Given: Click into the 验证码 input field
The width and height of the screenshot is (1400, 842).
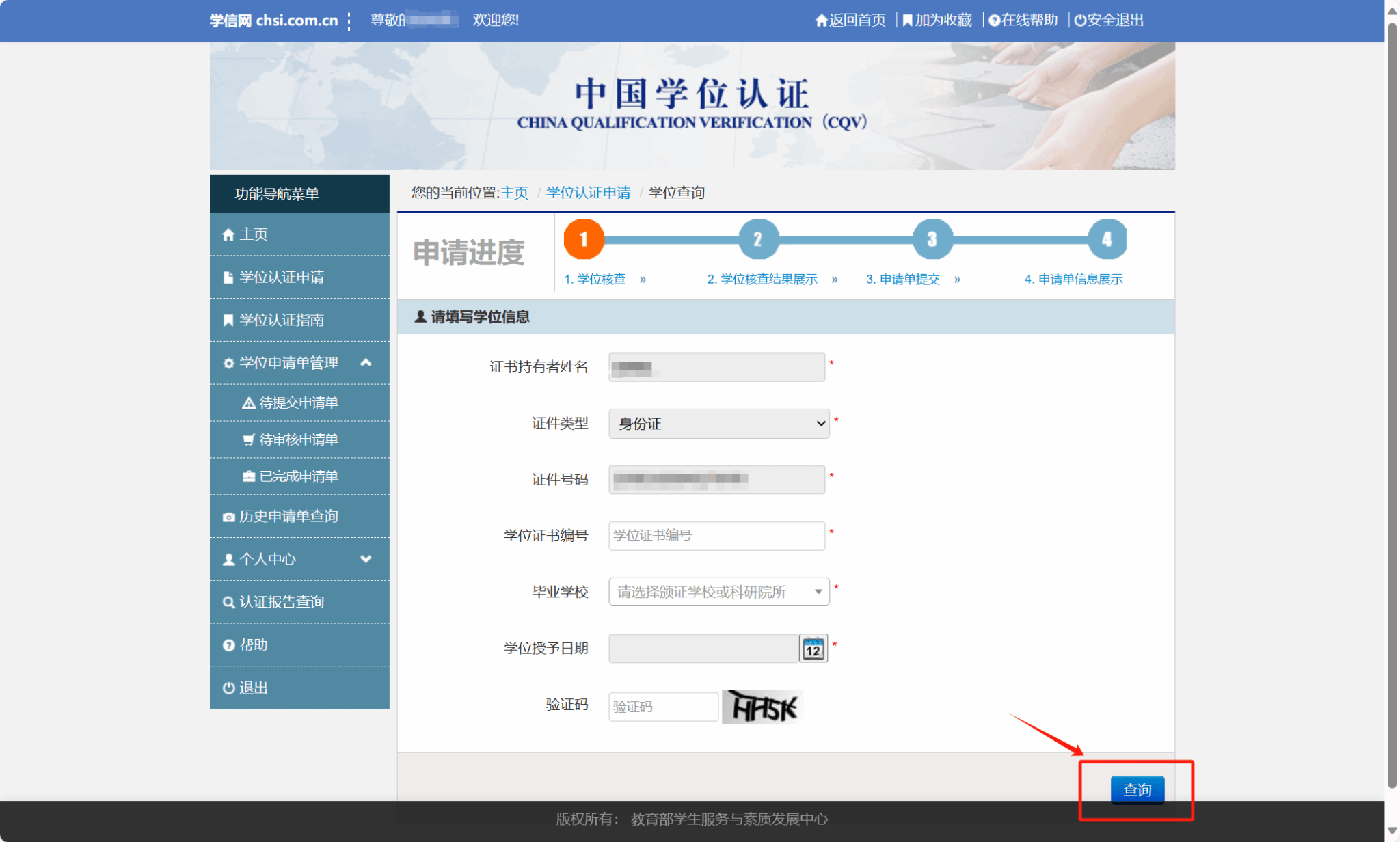Looking at the screenshot, I should (663, 707).
